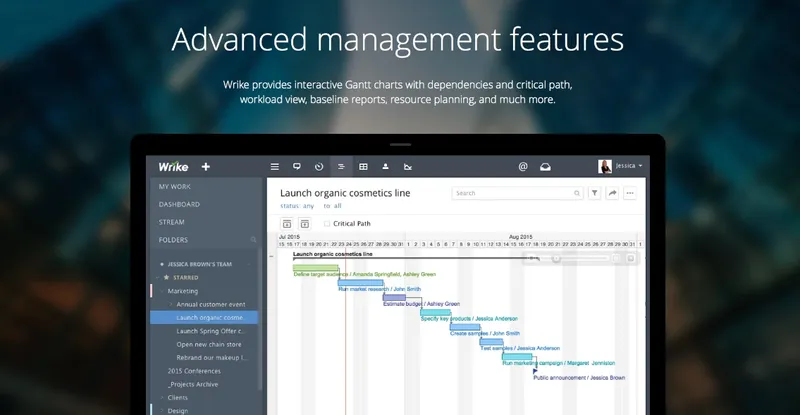Open the workload person view icon
This screenshot has width=800, height=415.
385,166
